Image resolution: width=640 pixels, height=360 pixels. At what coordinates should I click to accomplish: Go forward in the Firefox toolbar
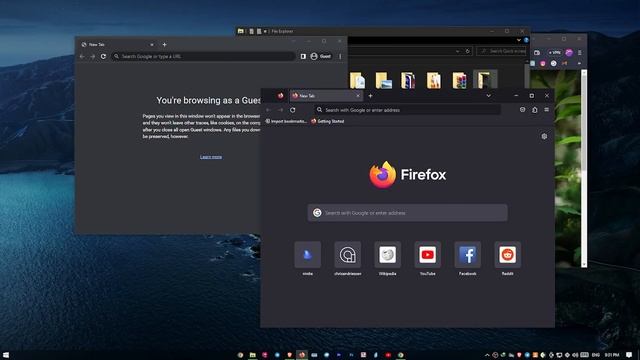pyautogui.click(x=280, y=110)
